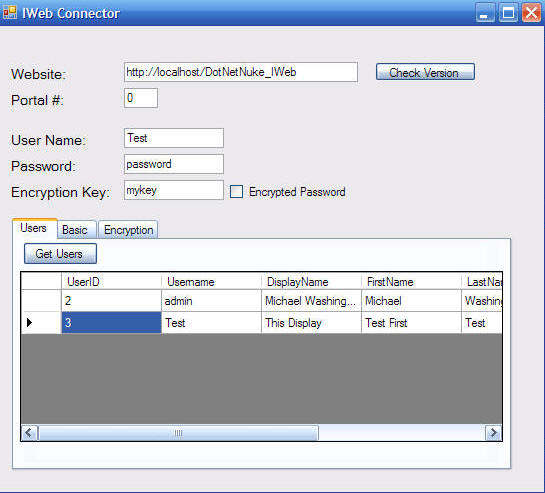Click the 'Michael Washing...' display name cell
Screen dimensions: 545x493
point(311,301)
